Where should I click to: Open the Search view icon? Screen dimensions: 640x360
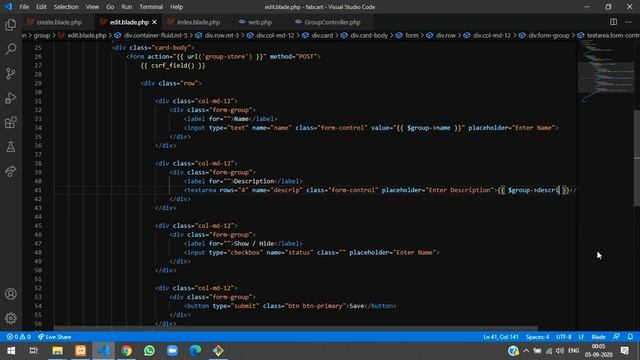pyautogui.click(x=11, y=49)
